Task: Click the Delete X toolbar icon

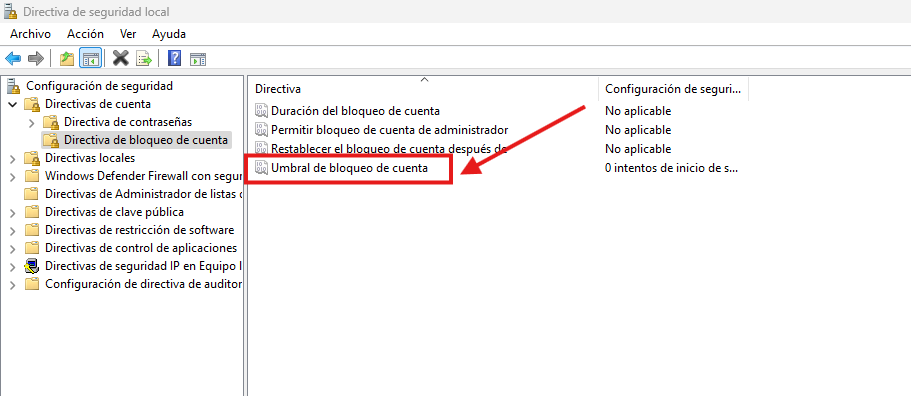Action: [120, 58]
